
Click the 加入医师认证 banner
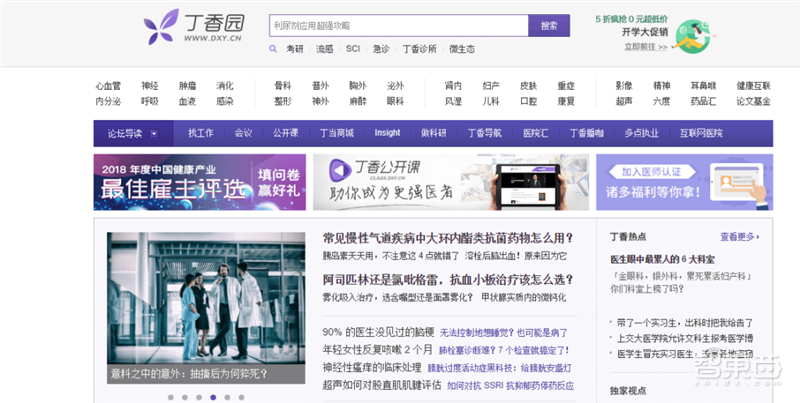(x=684, y=182)
